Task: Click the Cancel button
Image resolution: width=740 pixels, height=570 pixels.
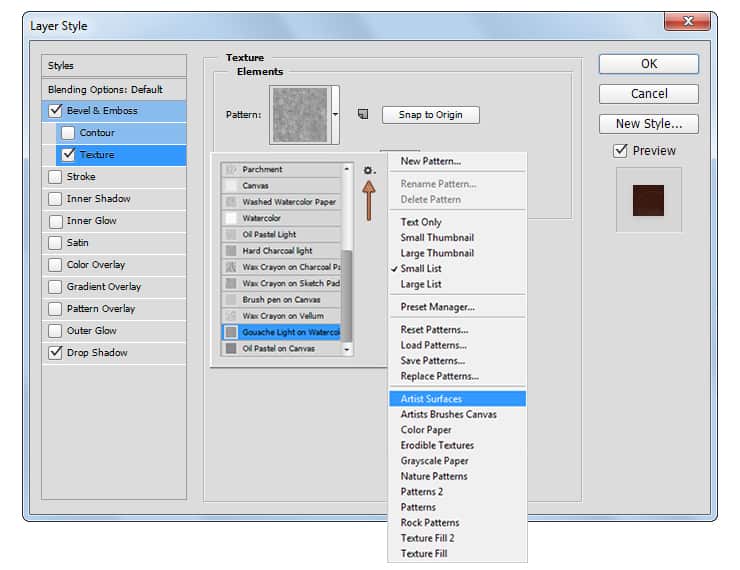Action: coord(648,93)
